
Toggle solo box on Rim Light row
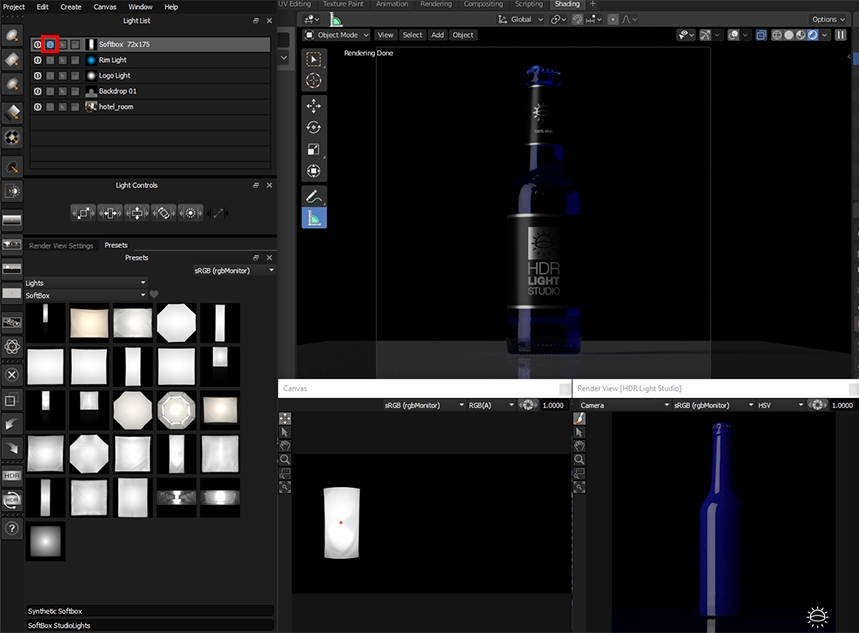[50, 60]
